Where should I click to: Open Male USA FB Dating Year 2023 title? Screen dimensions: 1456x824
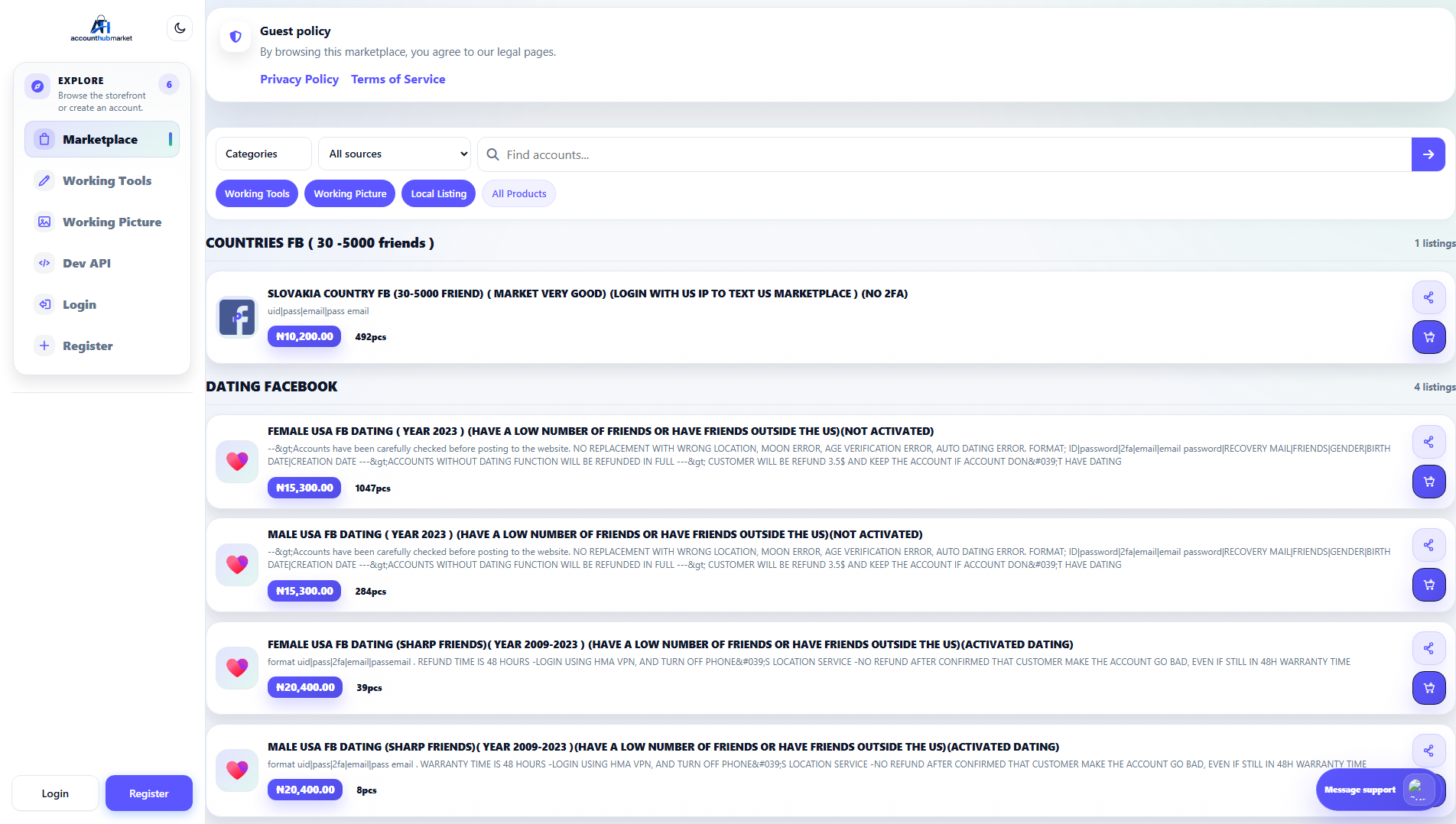pyautogui.click(x=595, y=534)
